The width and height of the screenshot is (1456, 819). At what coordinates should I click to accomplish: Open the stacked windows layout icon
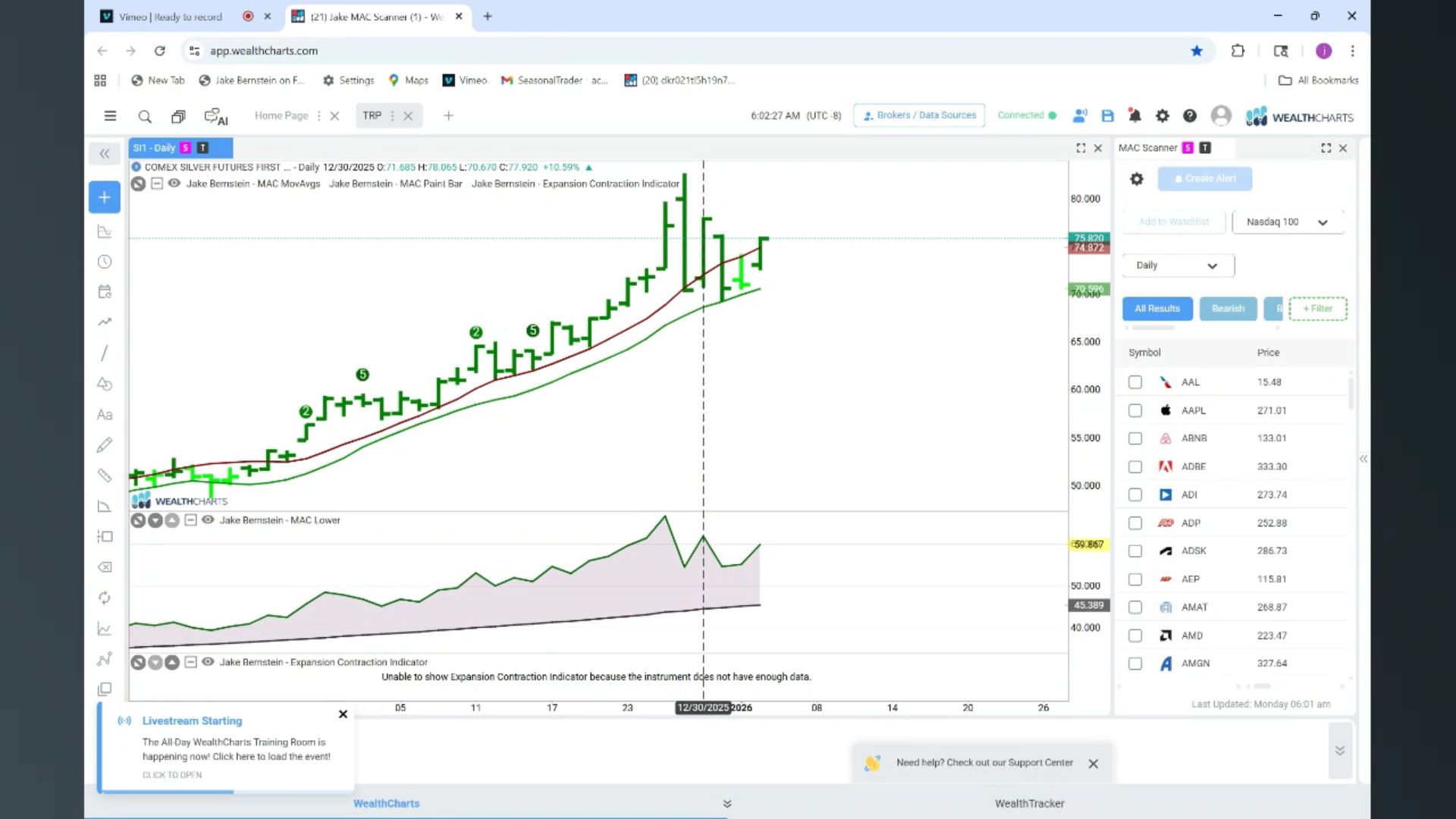coord(178,116)
